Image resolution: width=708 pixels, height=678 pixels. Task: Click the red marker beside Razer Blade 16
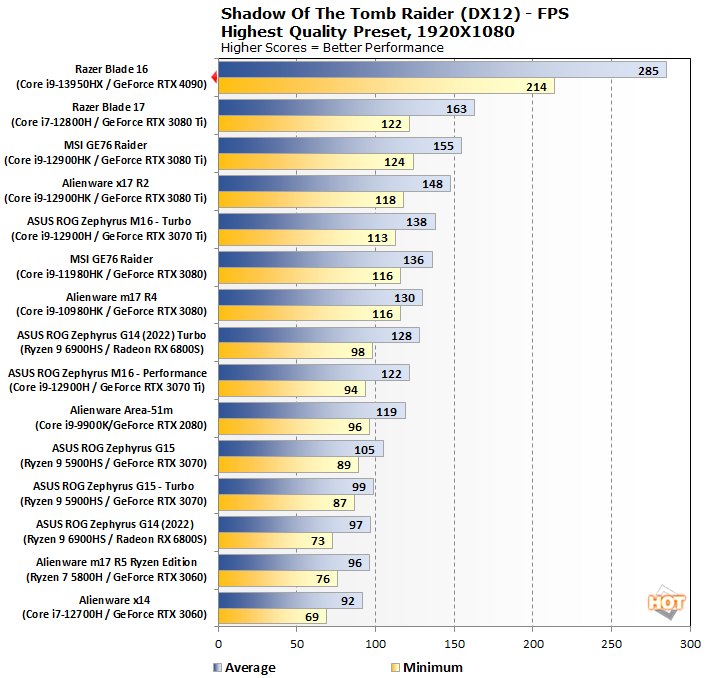click(x=214, y=77)
